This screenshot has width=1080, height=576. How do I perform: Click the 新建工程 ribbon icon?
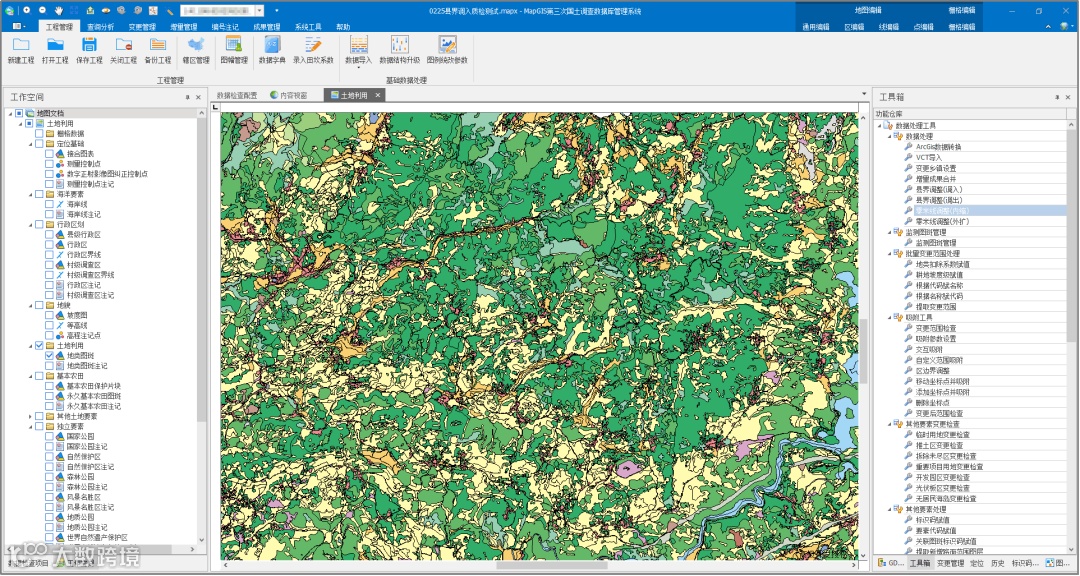coord(21,45)
